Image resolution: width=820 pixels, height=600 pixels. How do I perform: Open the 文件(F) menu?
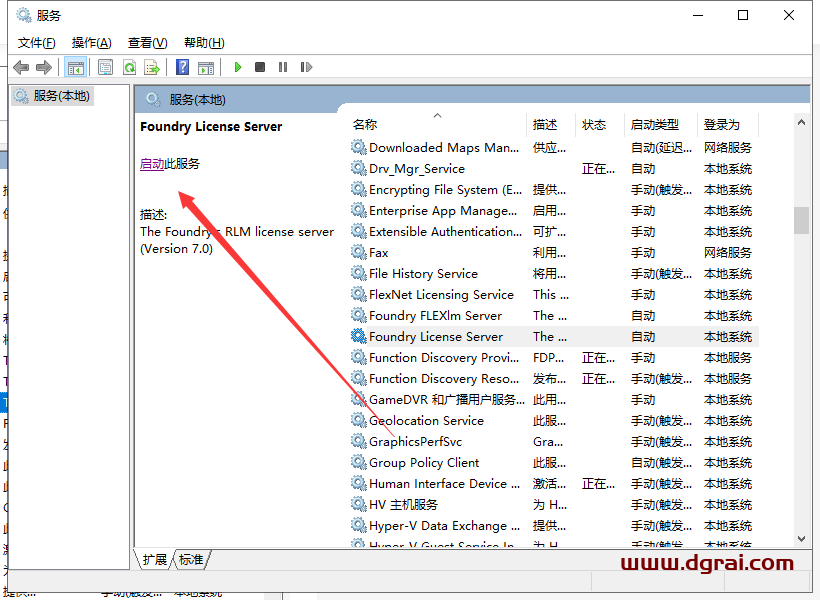(x=37, y=43)
